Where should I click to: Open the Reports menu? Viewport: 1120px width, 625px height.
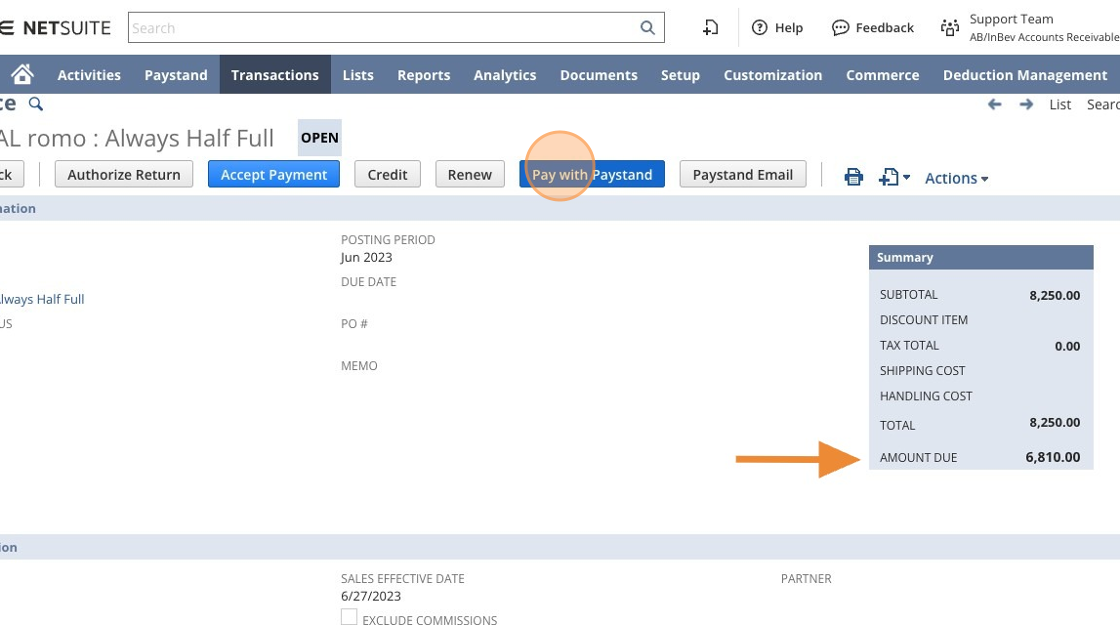click(424, 75)
